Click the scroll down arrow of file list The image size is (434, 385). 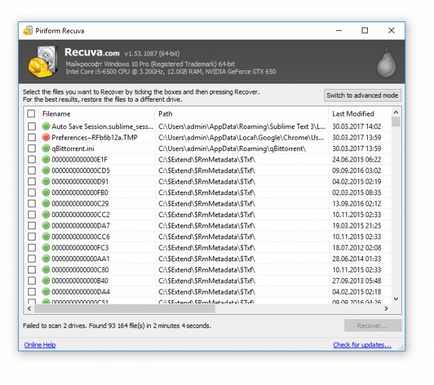point(396,299)
